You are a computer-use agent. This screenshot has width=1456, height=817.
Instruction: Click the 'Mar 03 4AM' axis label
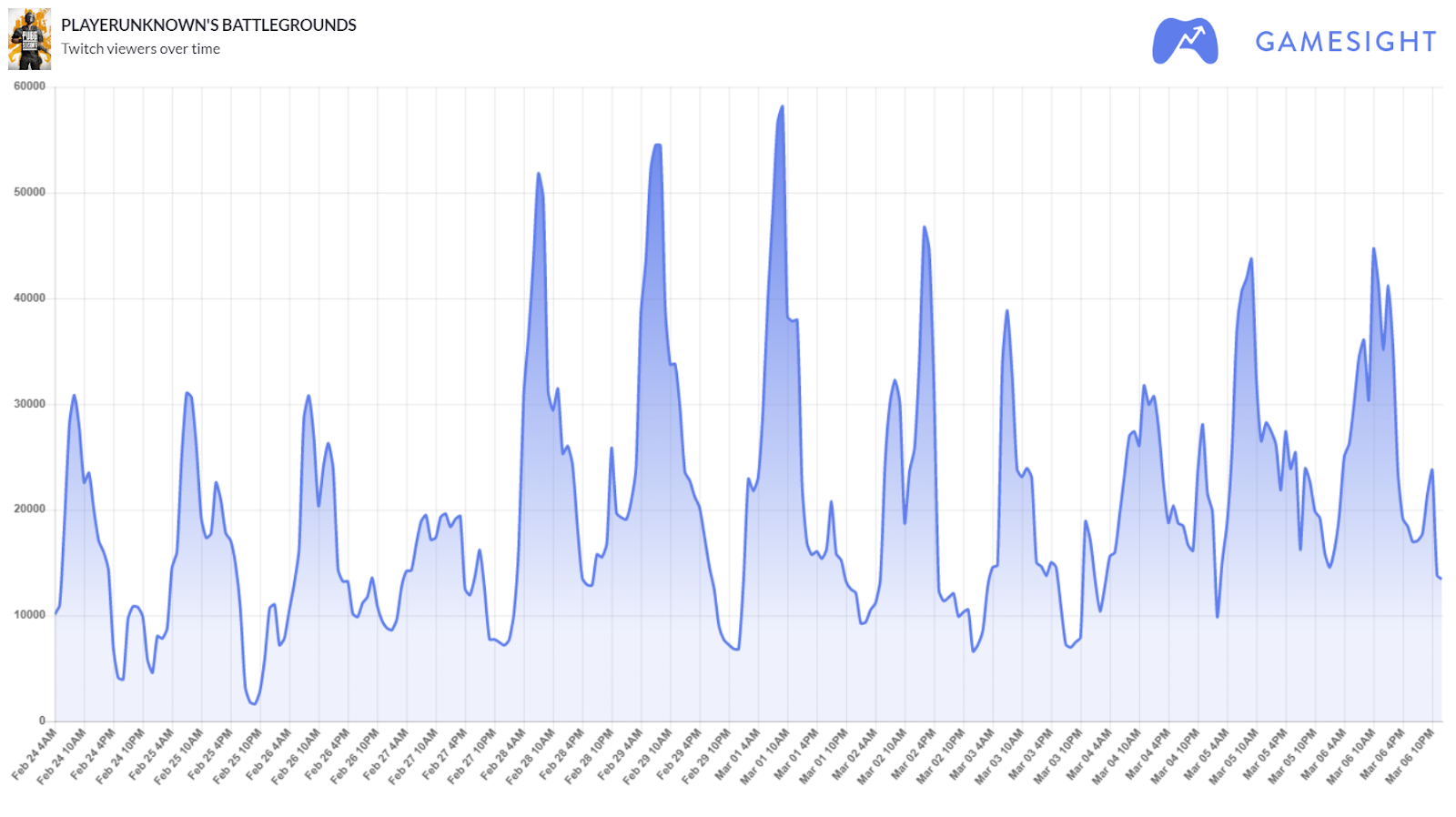click(x=970, y=754)
